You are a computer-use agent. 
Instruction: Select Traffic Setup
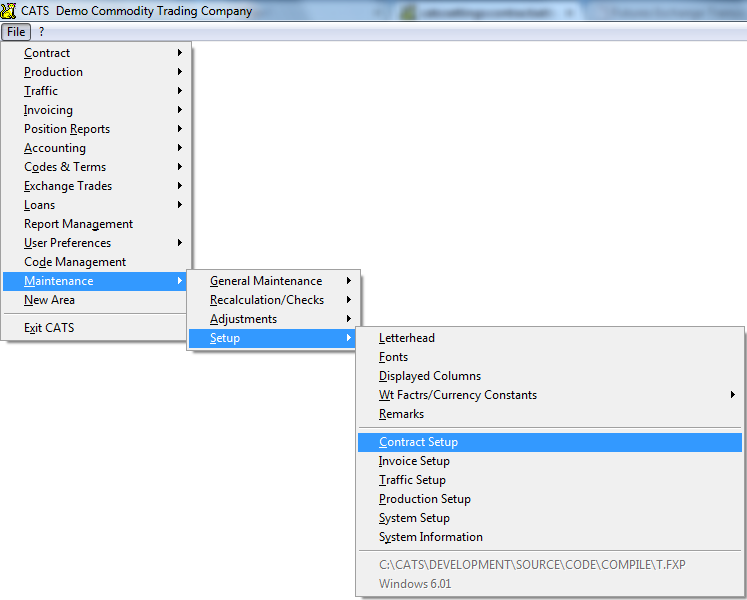pos(550,480)
